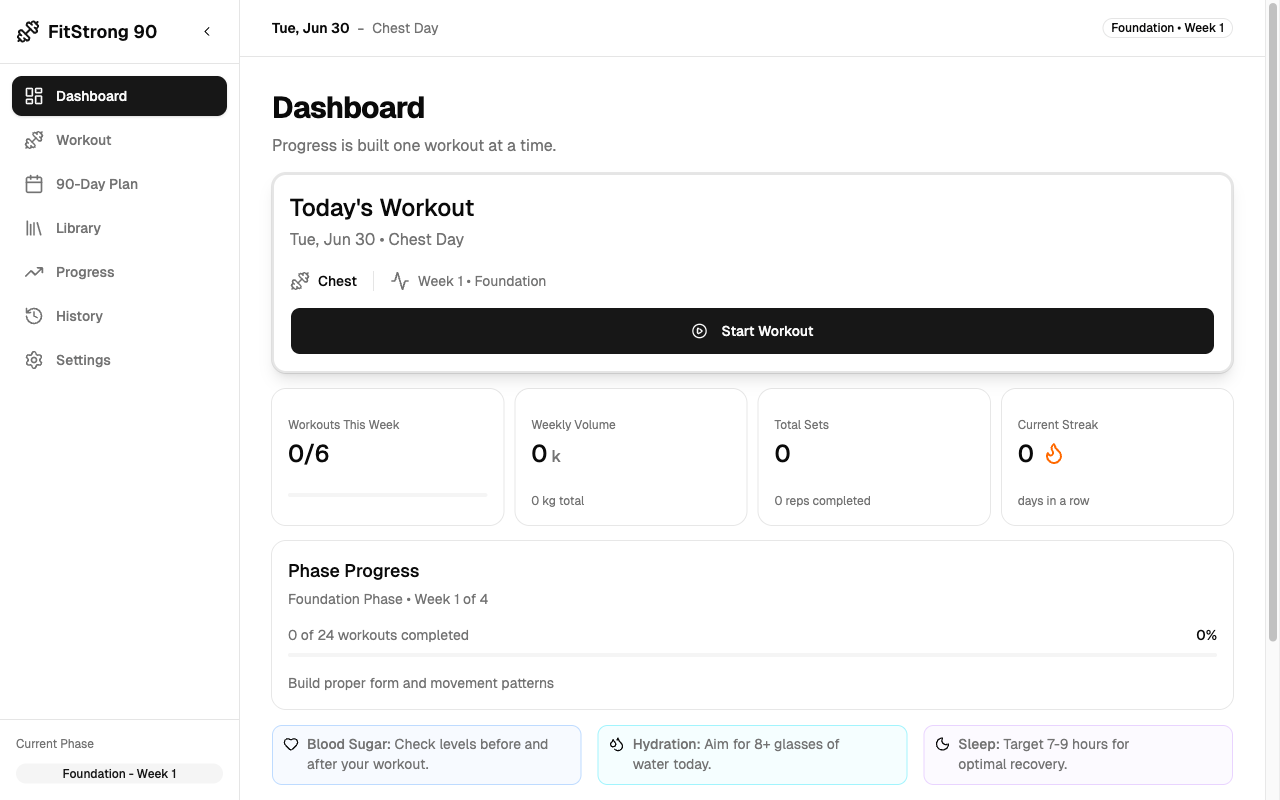This screenshot has width=1280, height=800.
Task: Click 'Build proper form and movement patterns'
Action: click(421, 683)
